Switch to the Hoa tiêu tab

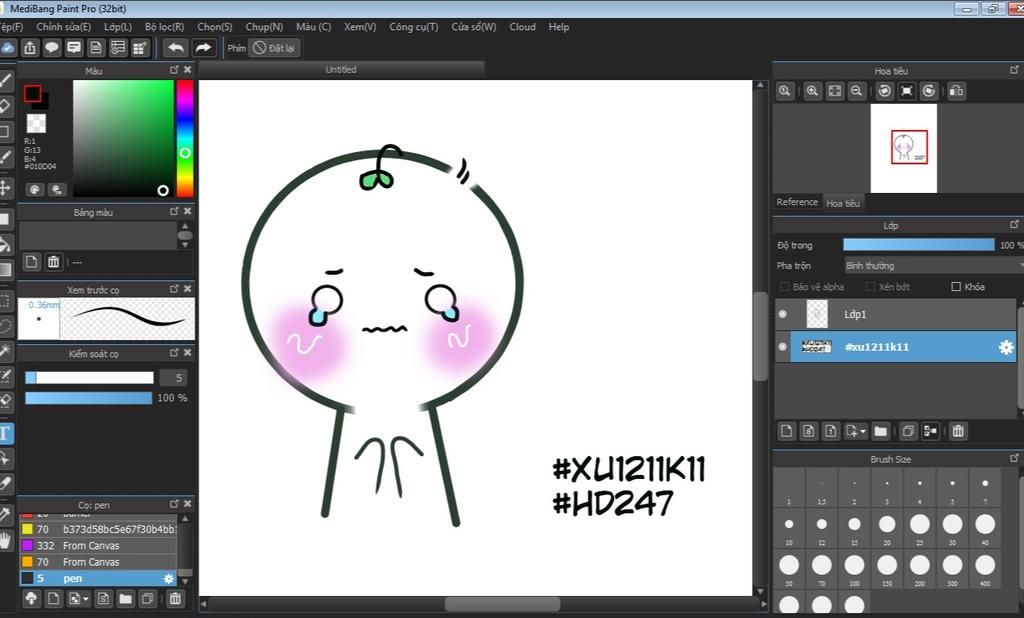pos(843,203)
